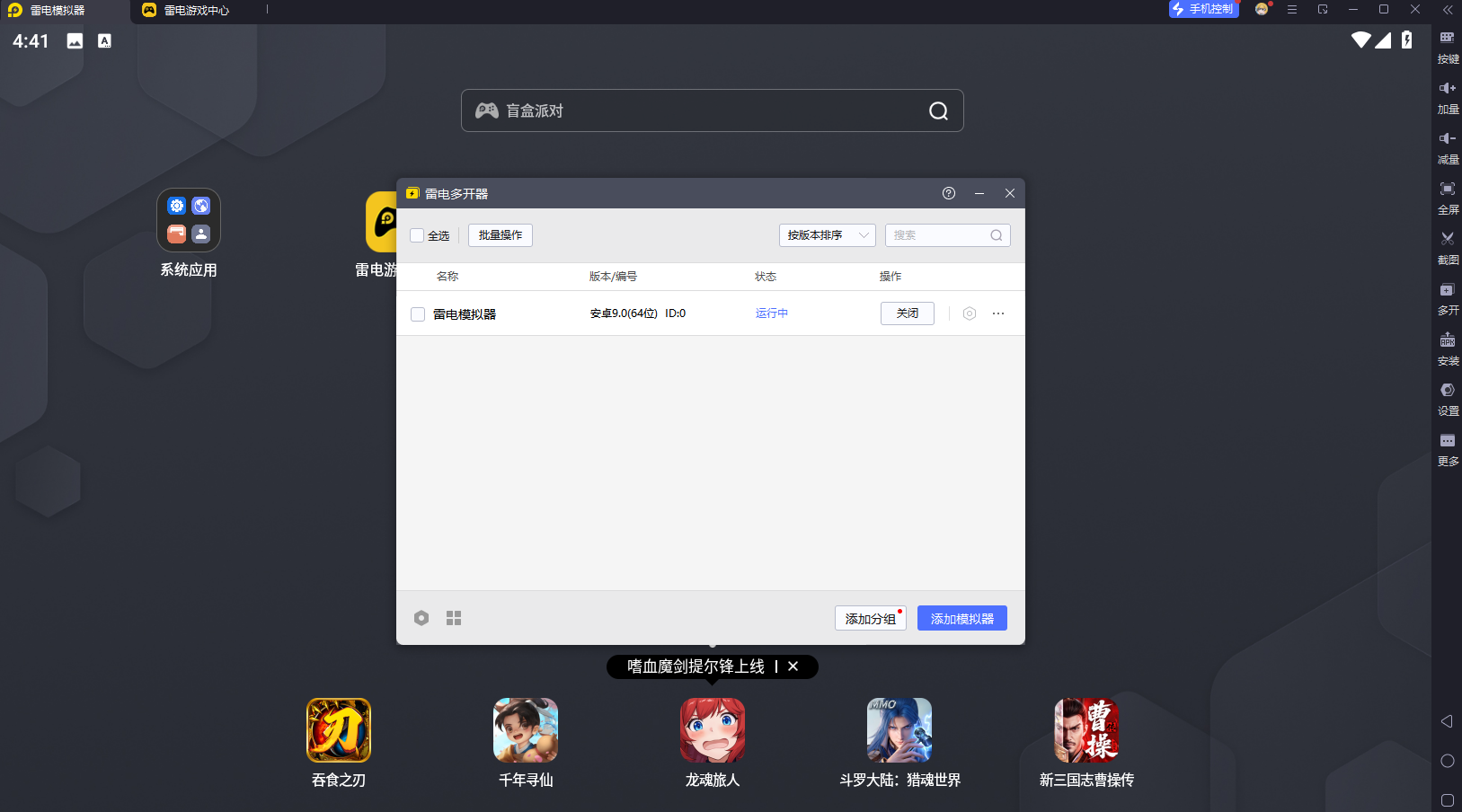Viewport: 1462px width, 812px height.
Task: Click the 名称 column header
Action: point(447,277)
